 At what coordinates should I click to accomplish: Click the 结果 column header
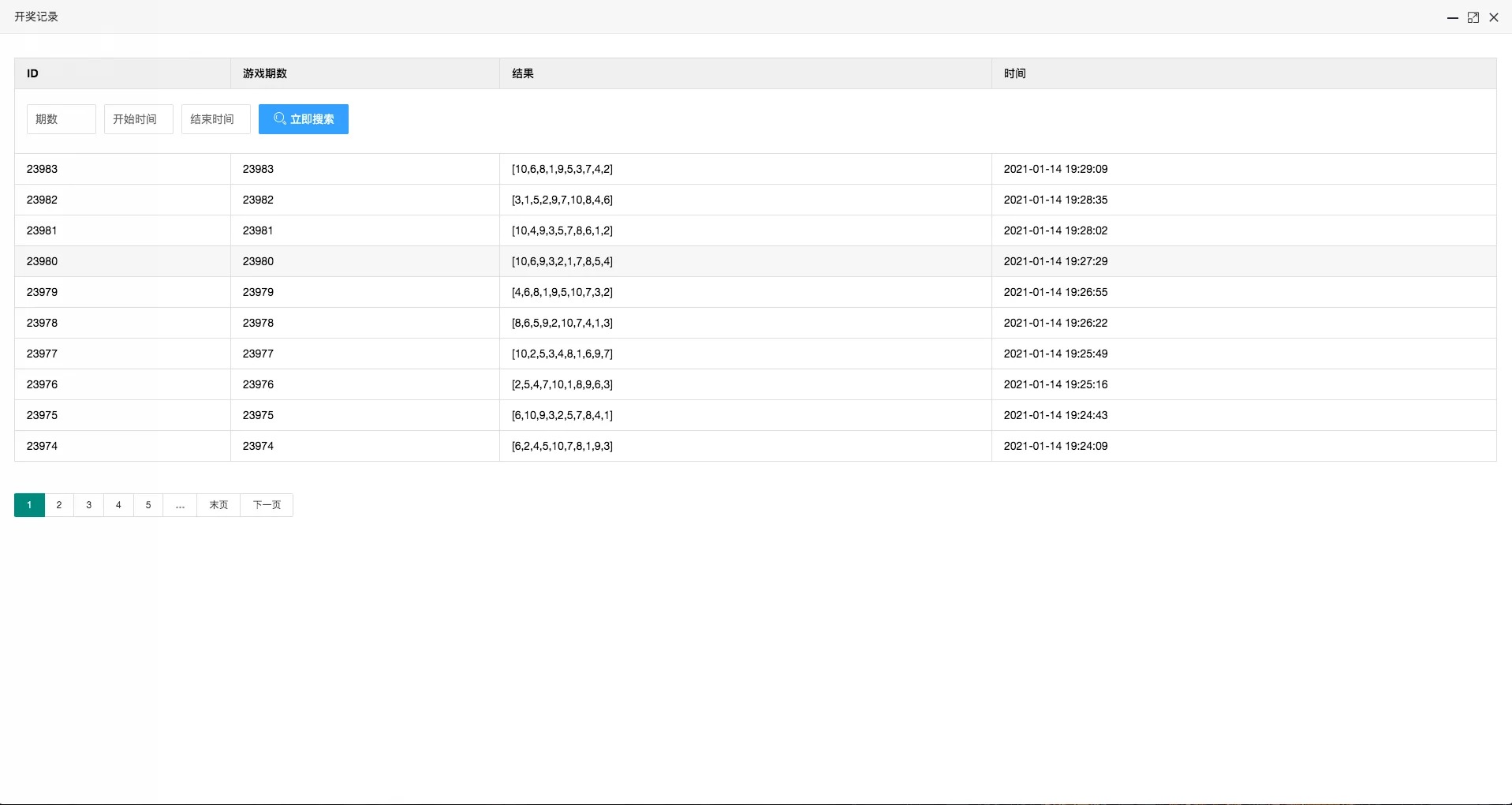(523, 73)
